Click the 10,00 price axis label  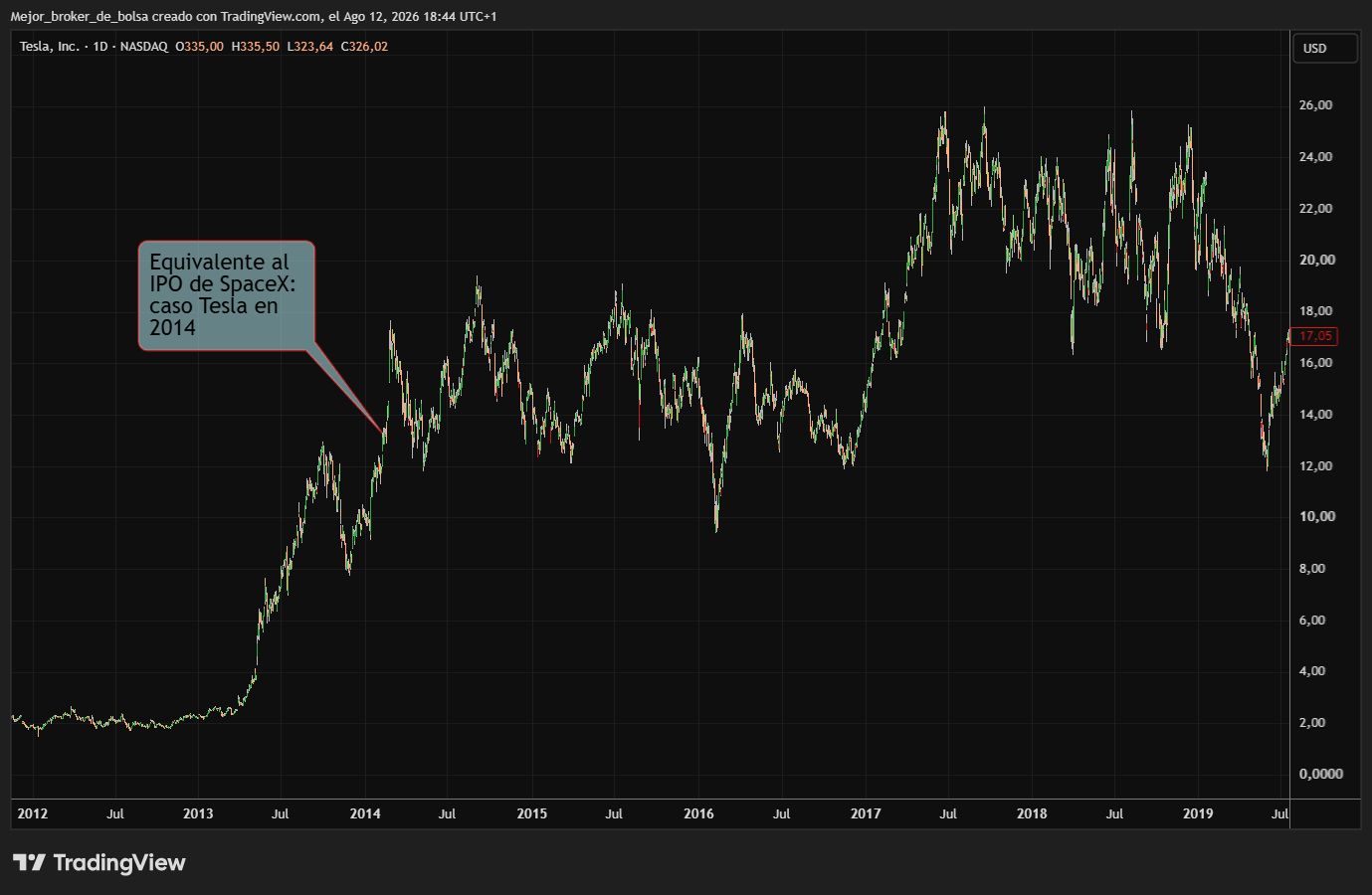tap(1317, 516)
